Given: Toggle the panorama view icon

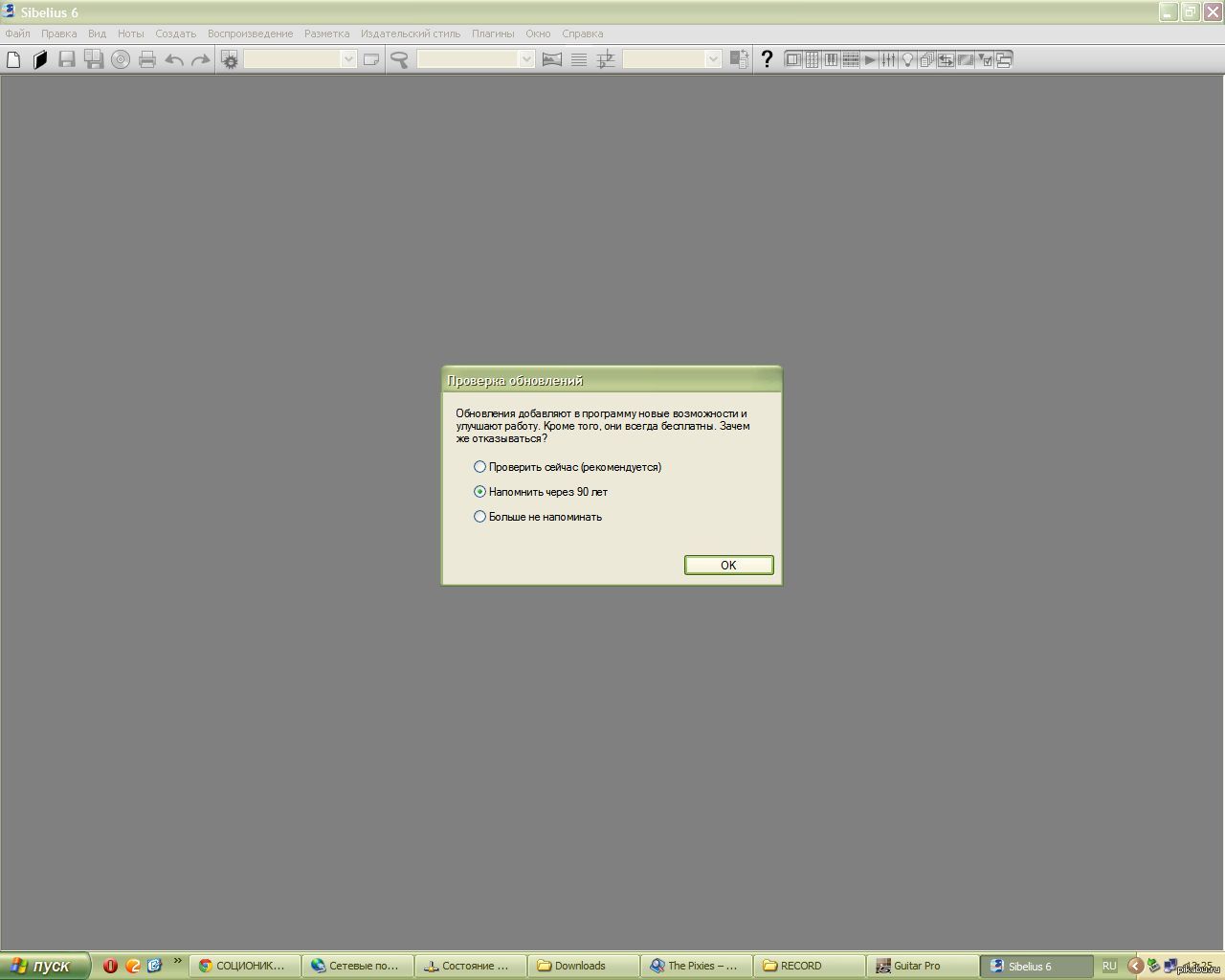Looking at the screenshot, I should coord(552,59).
